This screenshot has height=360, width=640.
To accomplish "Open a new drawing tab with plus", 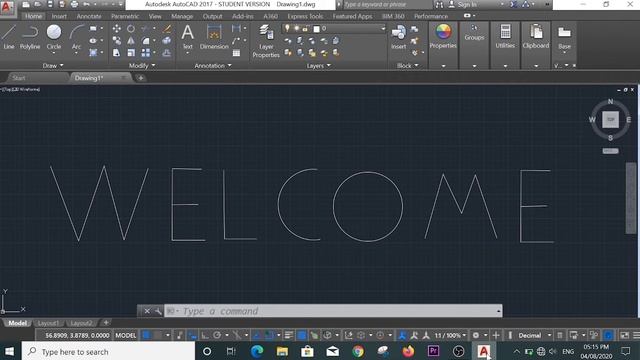I will tap(140, 78).
